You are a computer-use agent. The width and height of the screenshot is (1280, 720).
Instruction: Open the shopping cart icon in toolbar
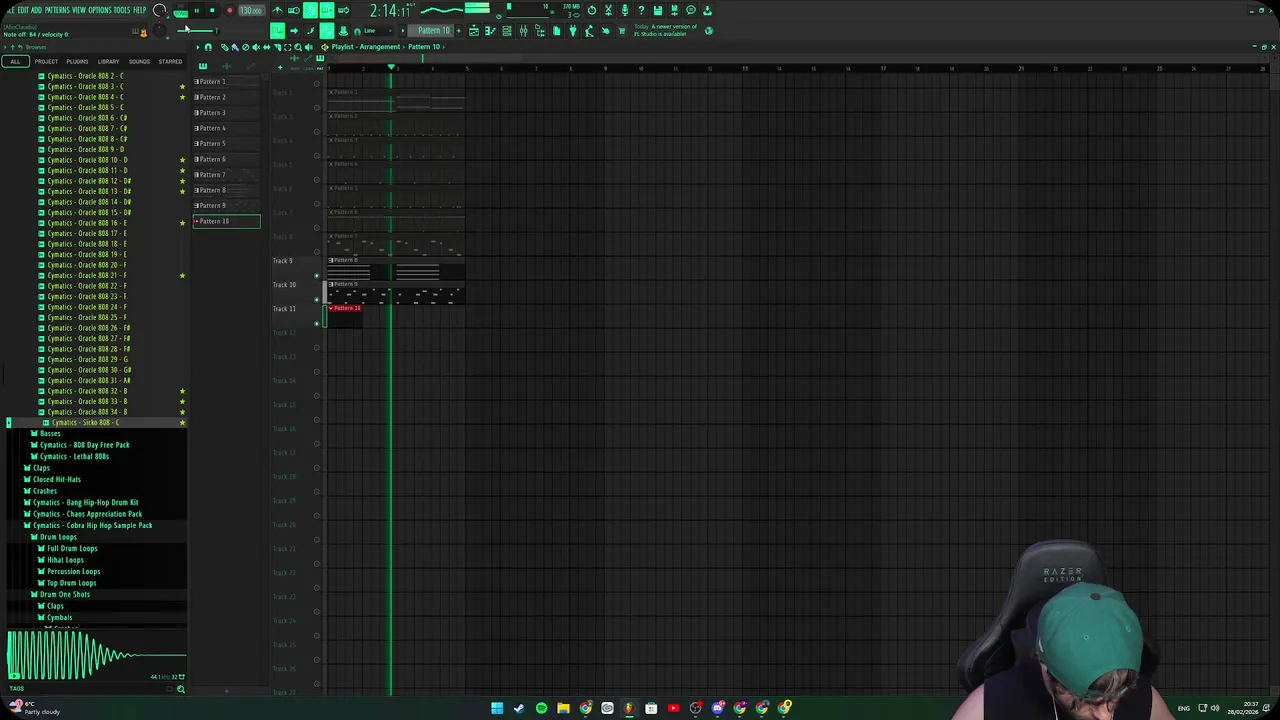pyautogui.click(x=622, y=30)
